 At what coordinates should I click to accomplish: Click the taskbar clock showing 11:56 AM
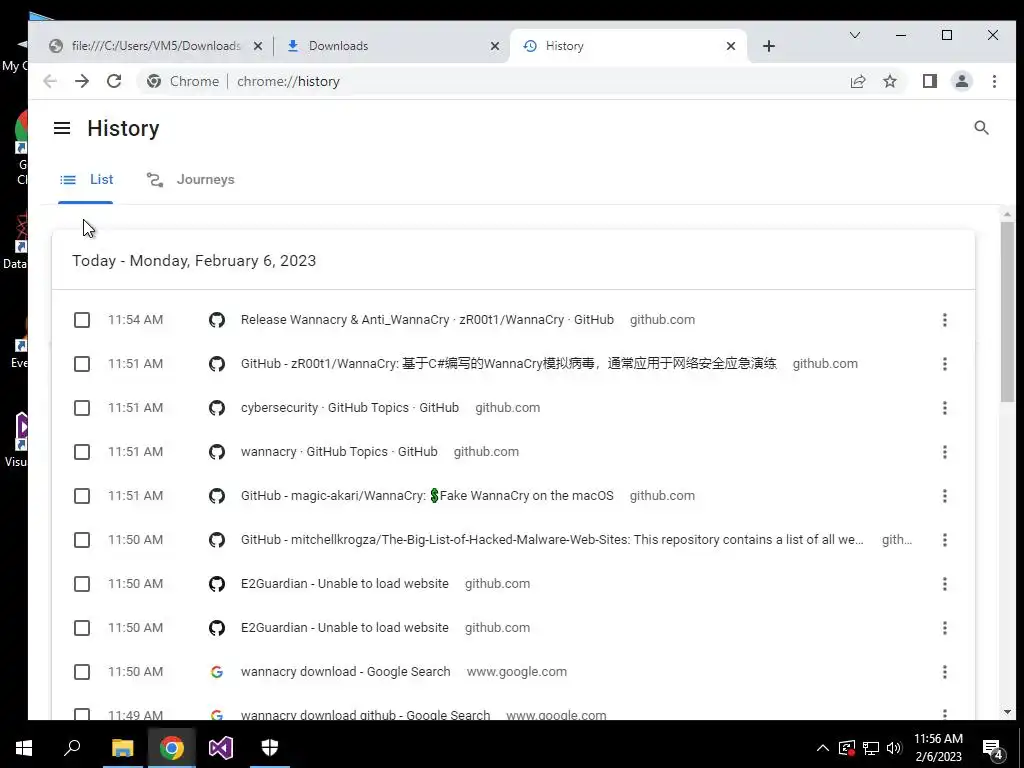tap(938, 748)
